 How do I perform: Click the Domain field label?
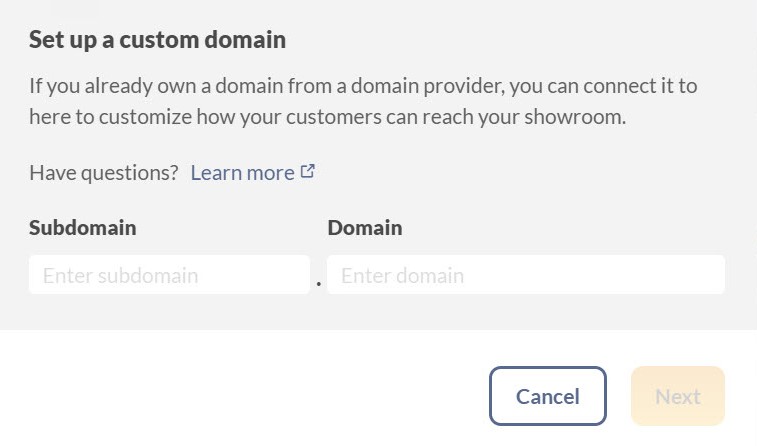(x=365, y=227)
